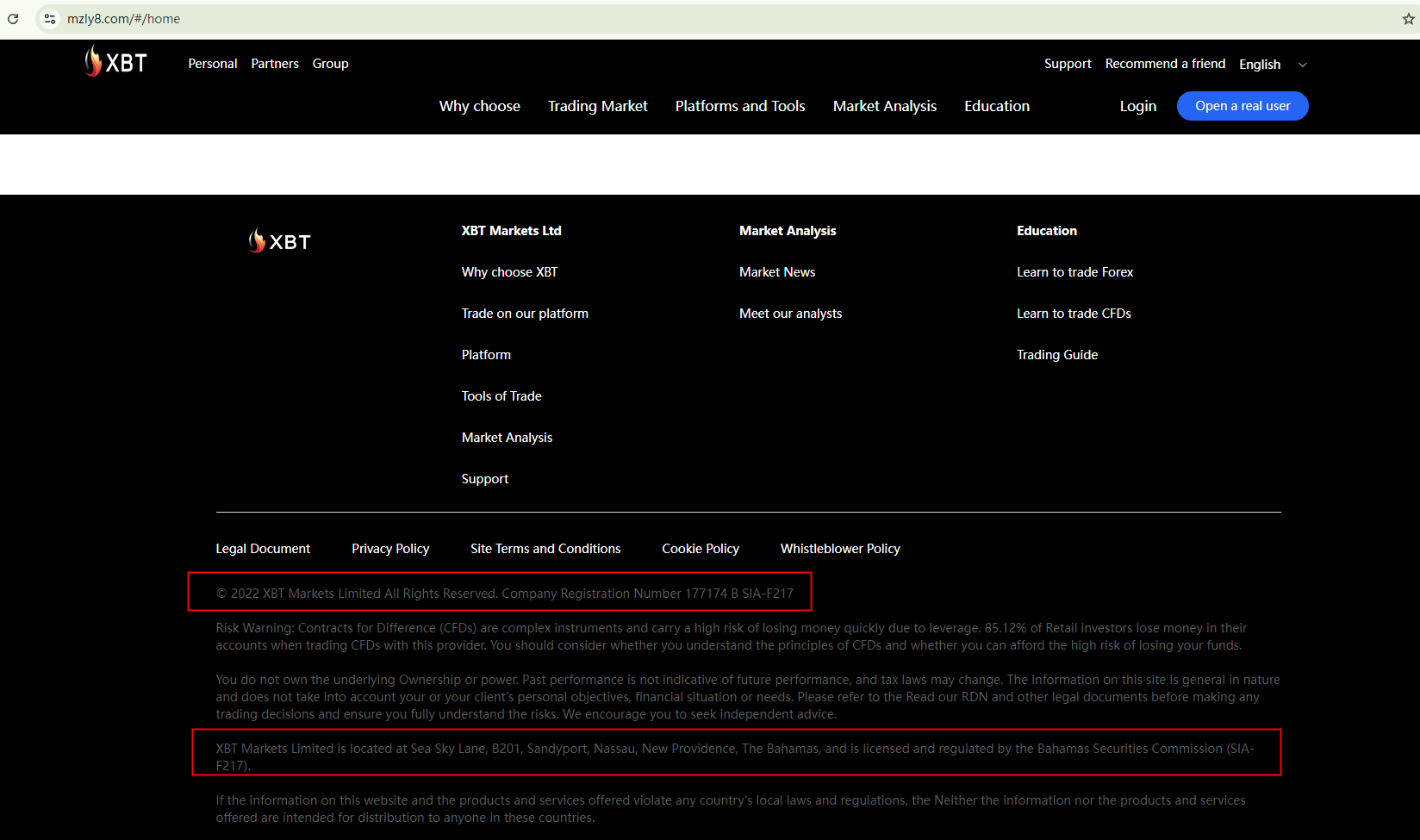View site information icon in address bar

[x=50, y=19]
